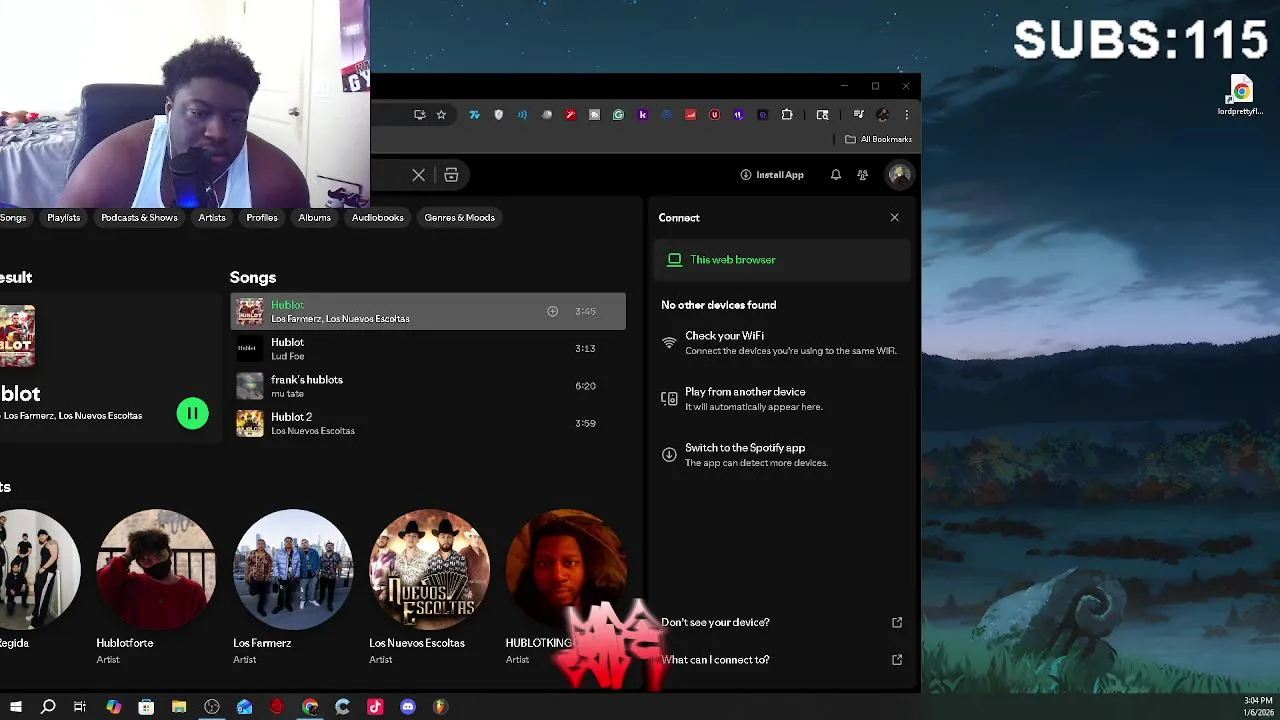Select the Audiobooks filter chip
1280x720 pixels.
click(x=377, y=217)
